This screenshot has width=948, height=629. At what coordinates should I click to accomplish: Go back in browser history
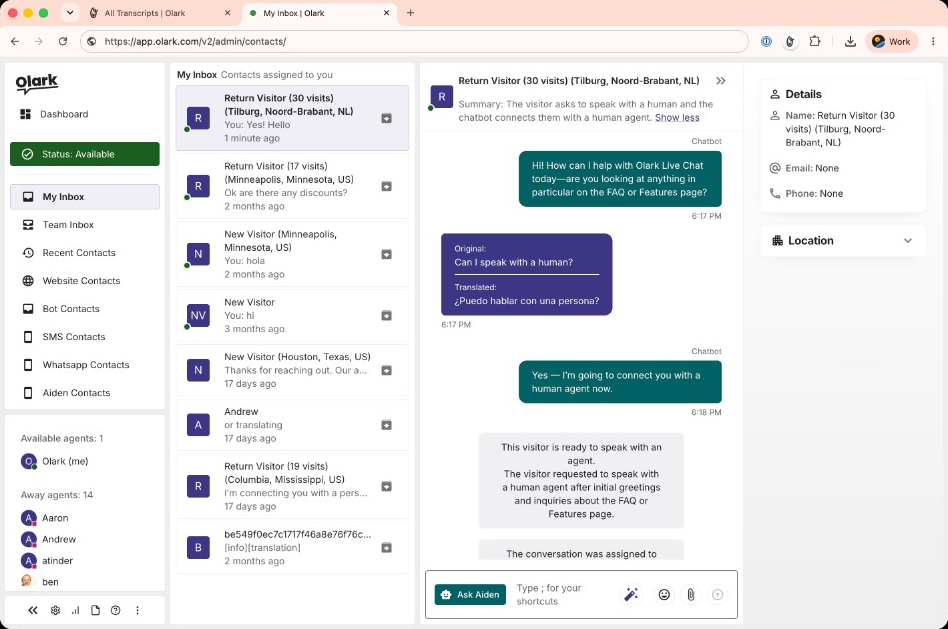(x=15, y=41)
